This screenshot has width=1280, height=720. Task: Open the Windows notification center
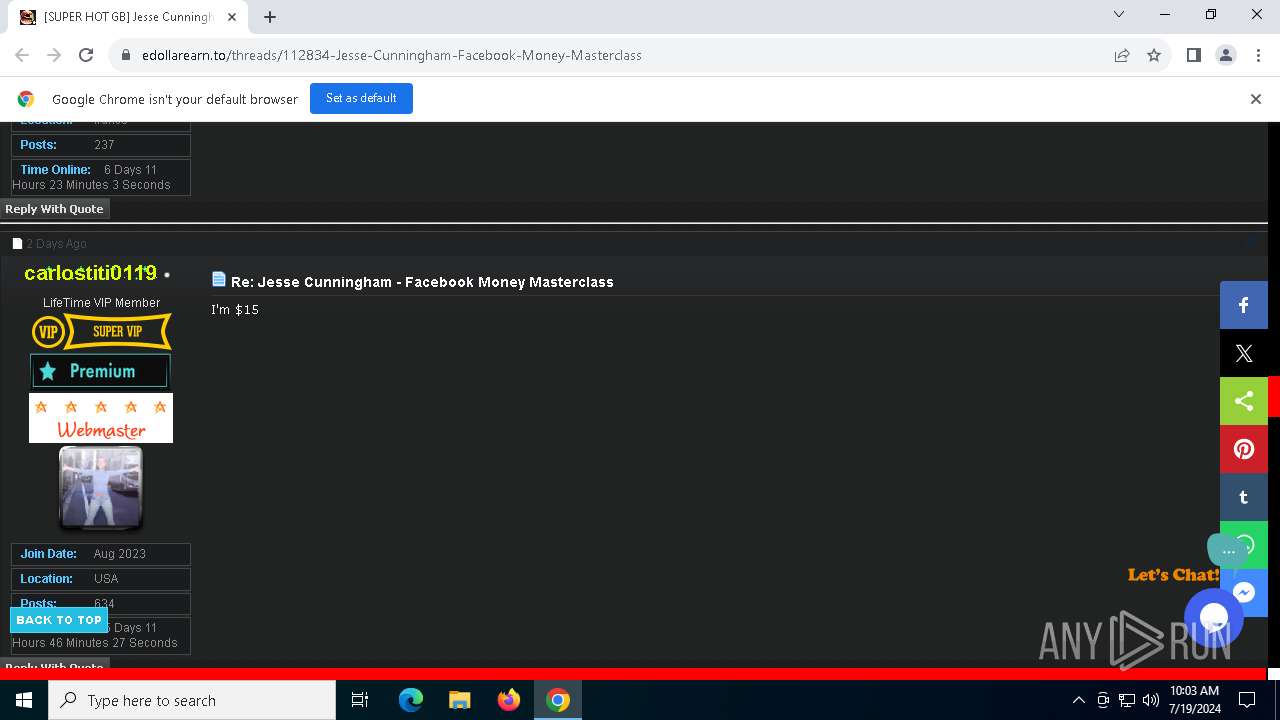coord(1247,700)
